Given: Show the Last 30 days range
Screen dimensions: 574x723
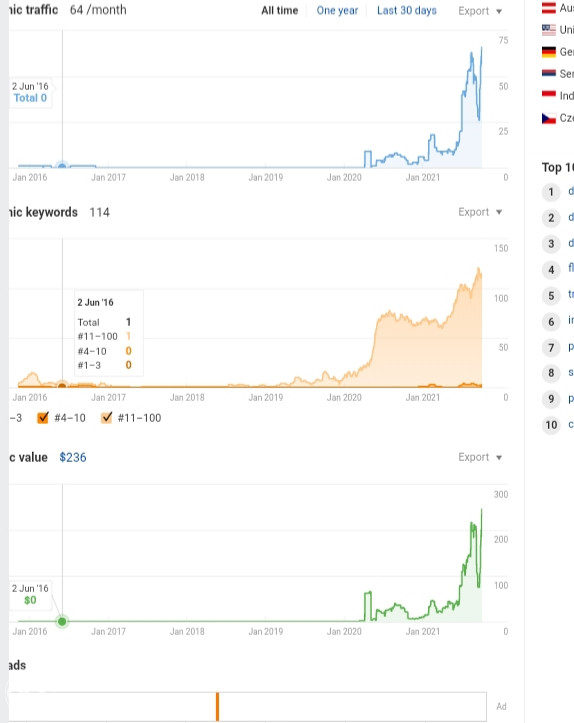Looking at the screenshot, I should point(407,11).
